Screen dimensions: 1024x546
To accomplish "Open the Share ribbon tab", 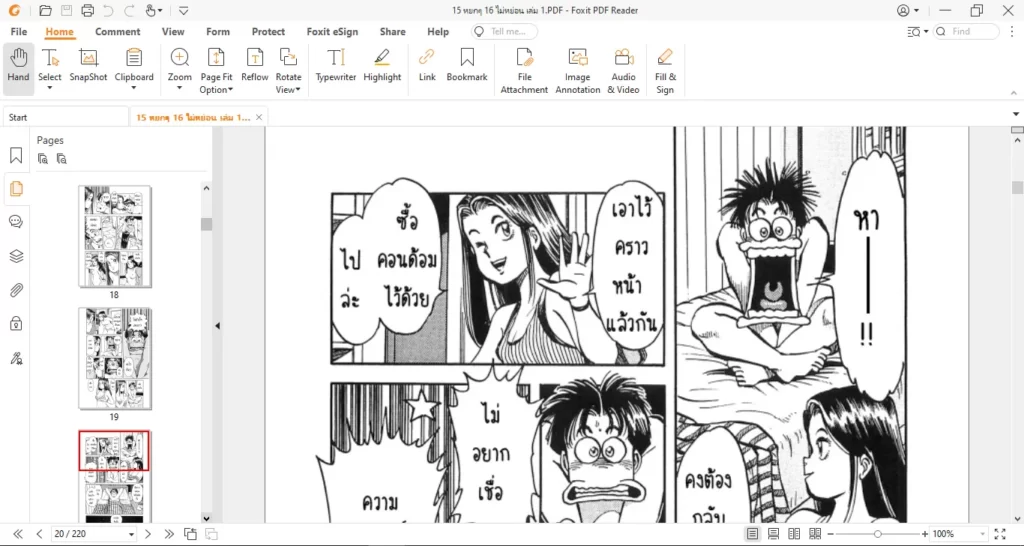I will coord(392,31).
